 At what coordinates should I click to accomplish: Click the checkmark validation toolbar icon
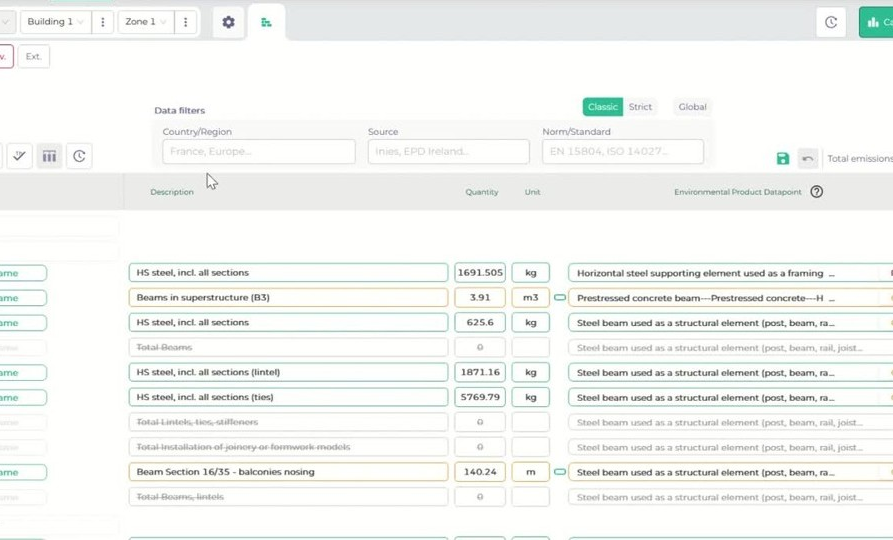[x=19, y=156]
